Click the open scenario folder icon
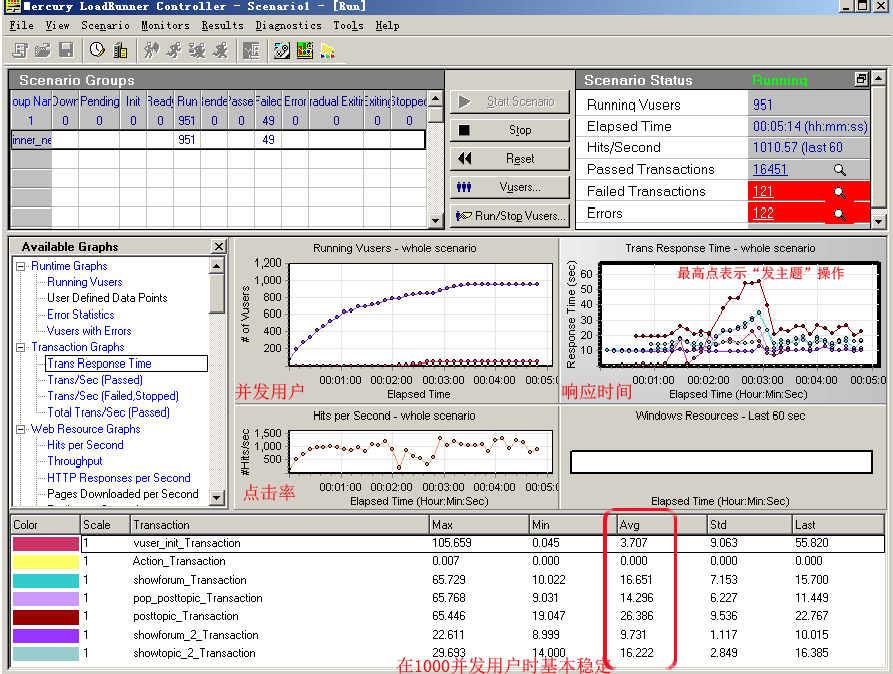 (42, 50)
